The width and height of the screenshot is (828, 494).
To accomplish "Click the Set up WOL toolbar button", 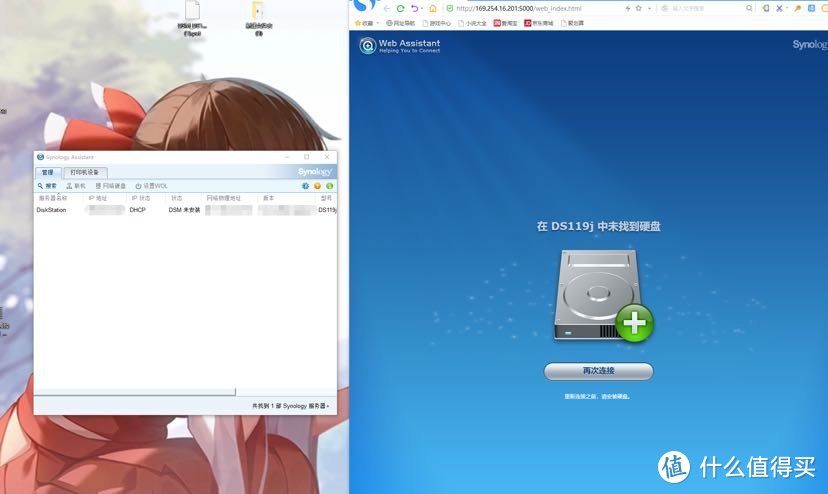I will 151,186.
